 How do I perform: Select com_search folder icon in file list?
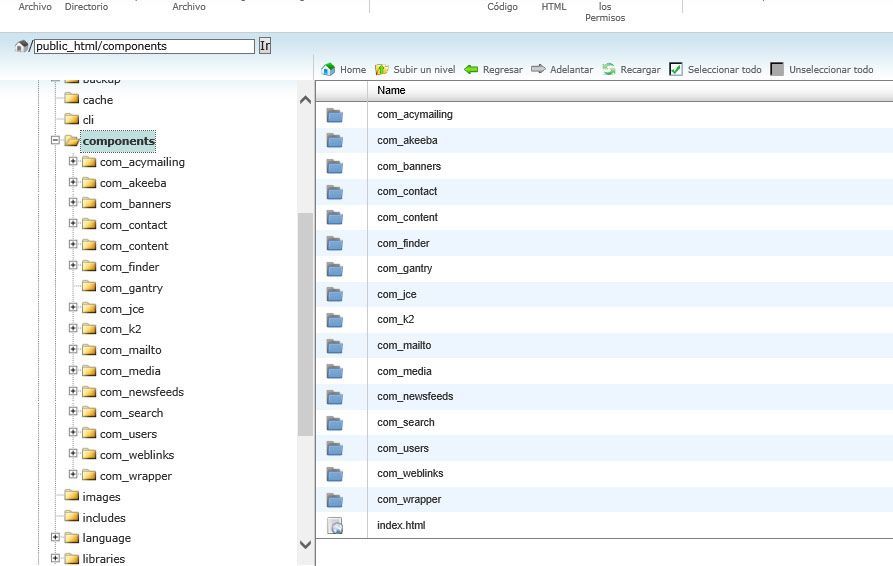click(335, 423)
